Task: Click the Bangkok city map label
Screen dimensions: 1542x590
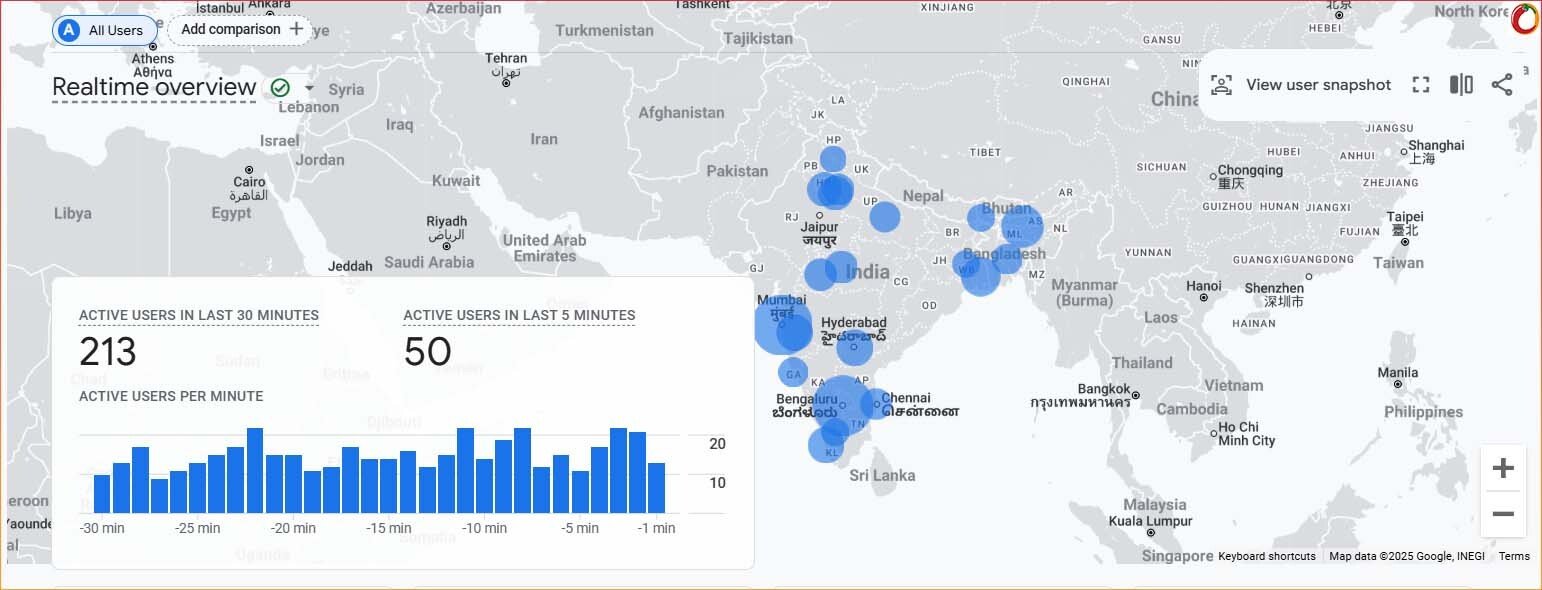Action: tap(1104, 389)
